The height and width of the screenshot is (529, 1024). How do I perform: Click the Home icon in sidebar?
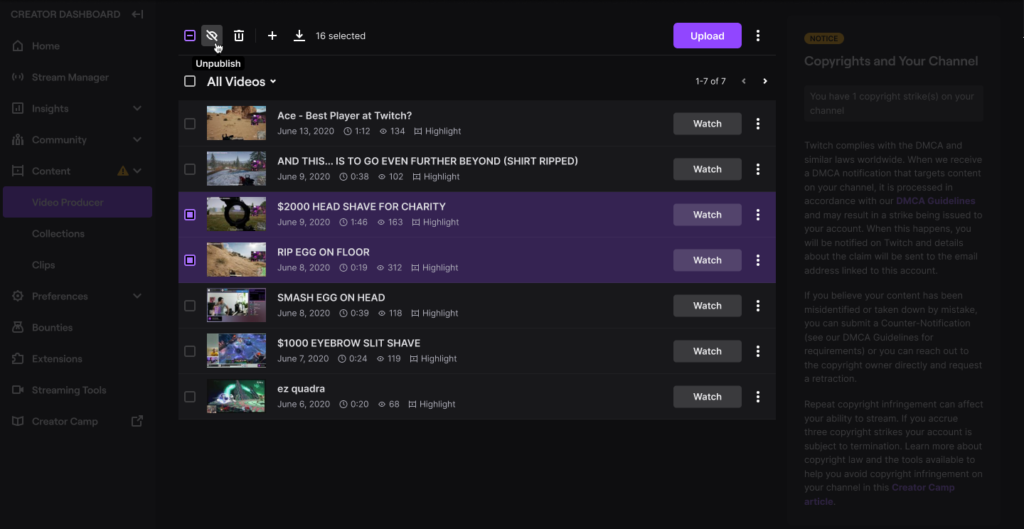click(x=18, y=46)
